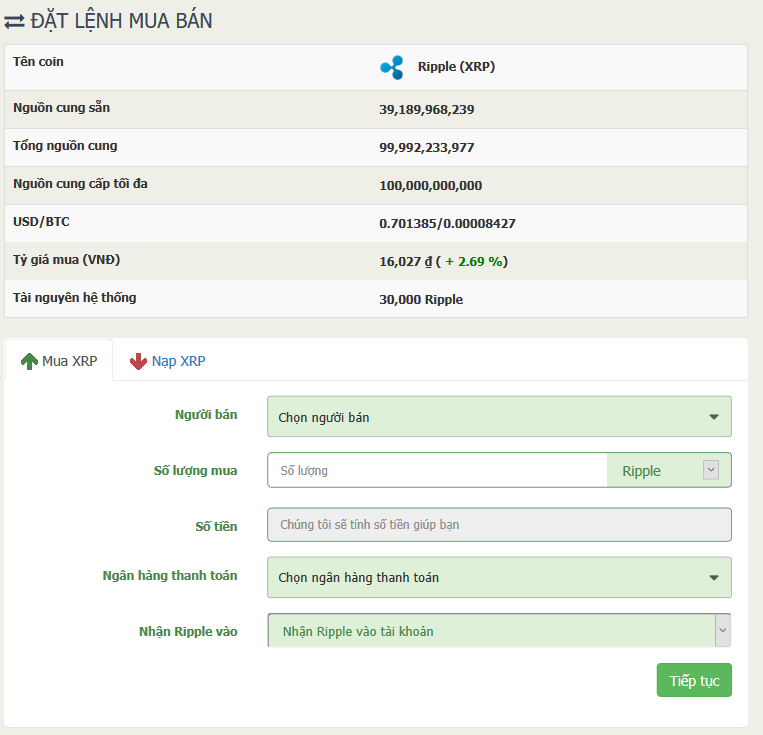Click the red down arrow on Nạp XRP tab
The image size is (763, 735).
(x=138, y=361)
